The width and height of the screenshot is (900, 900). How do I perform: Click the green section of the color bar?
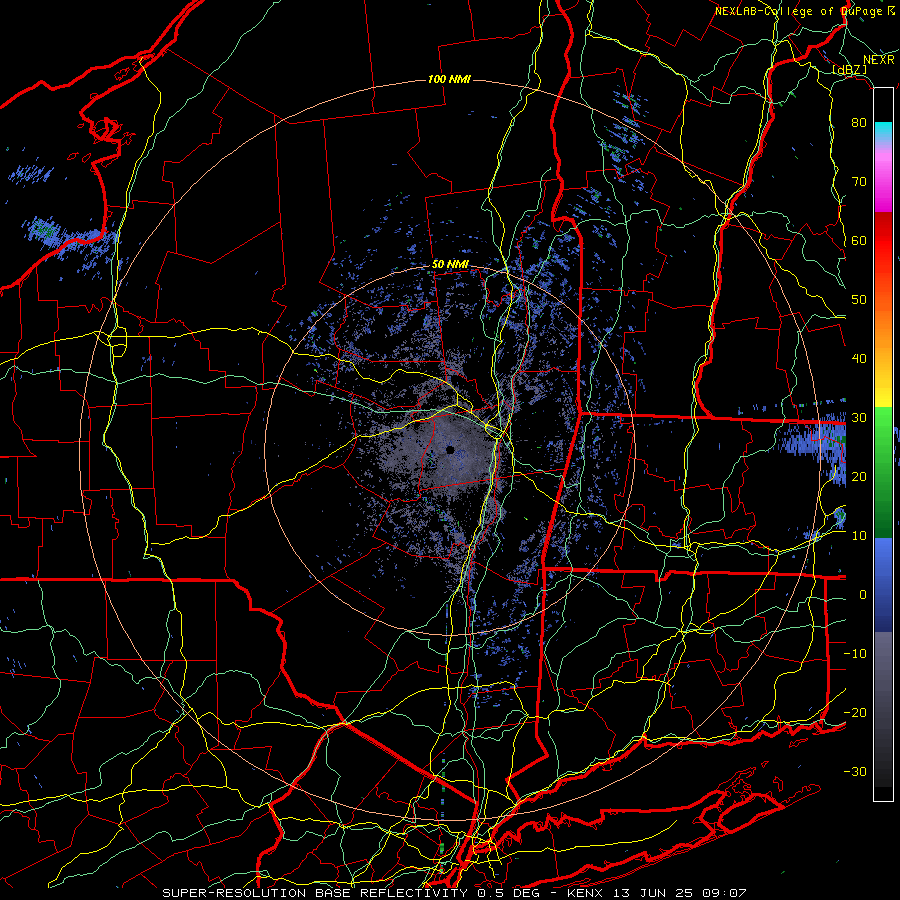point(883,471)
